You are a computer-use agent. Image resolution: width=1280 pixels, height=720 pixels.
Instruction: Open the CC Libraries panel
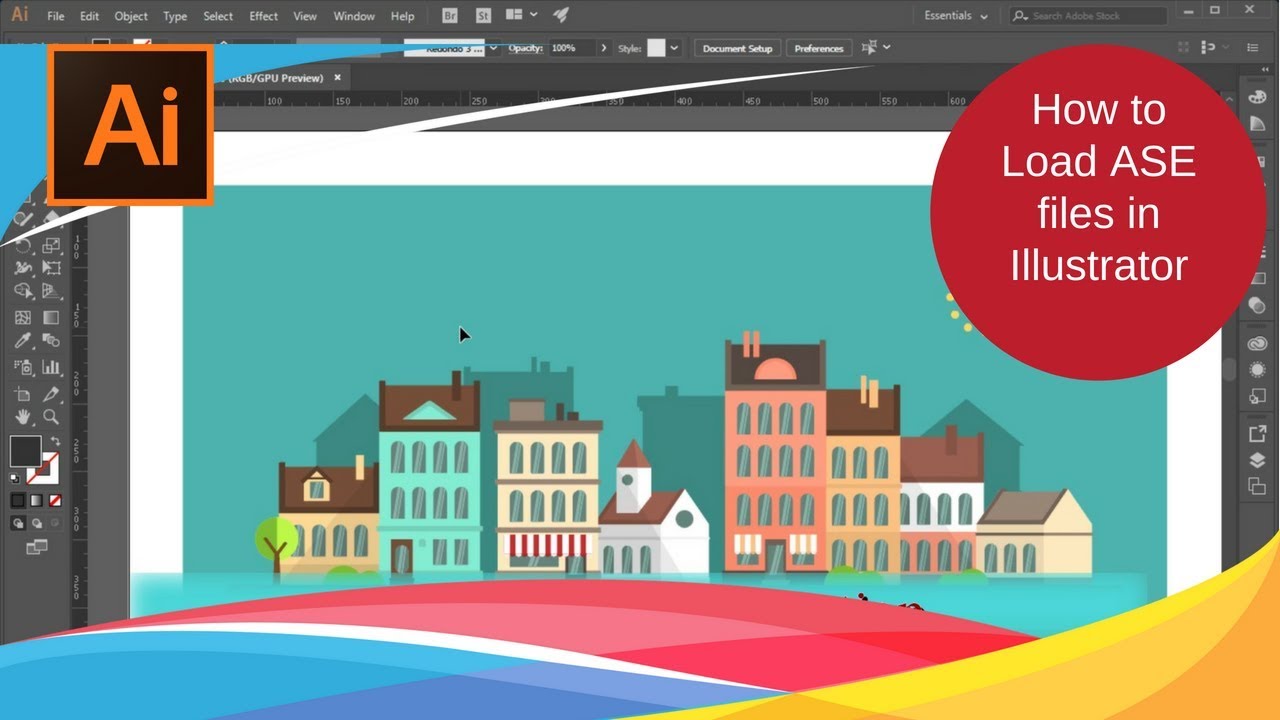click(x=1257, y=344)
